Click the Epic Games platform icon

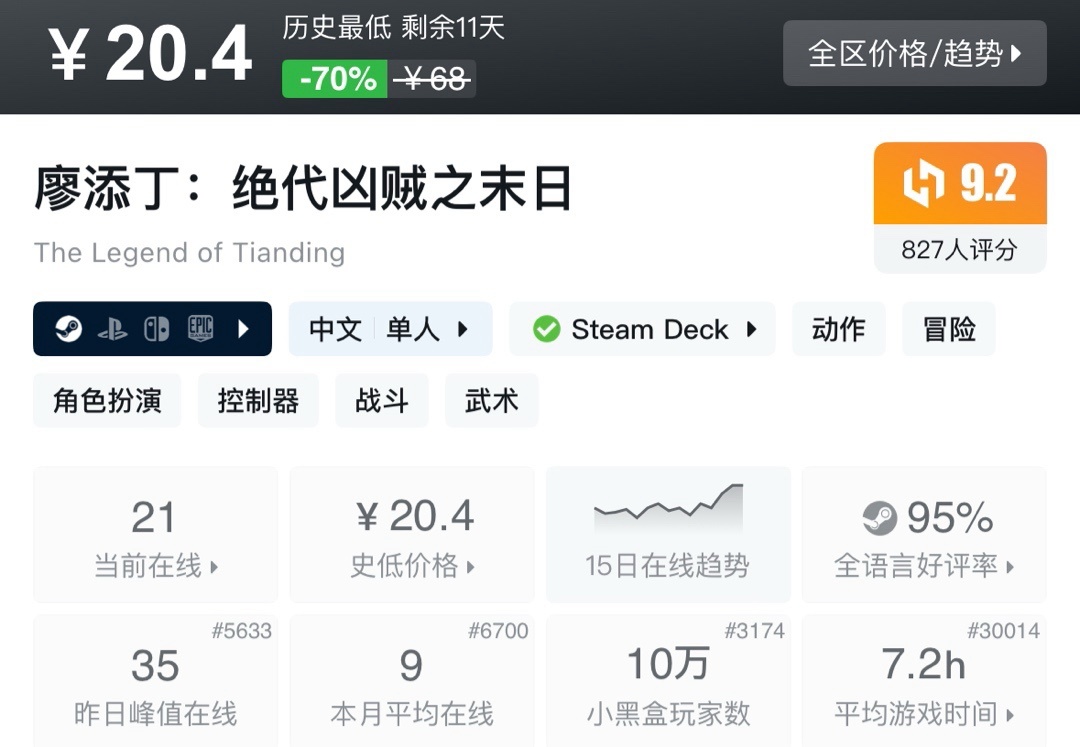pos(200,329)
